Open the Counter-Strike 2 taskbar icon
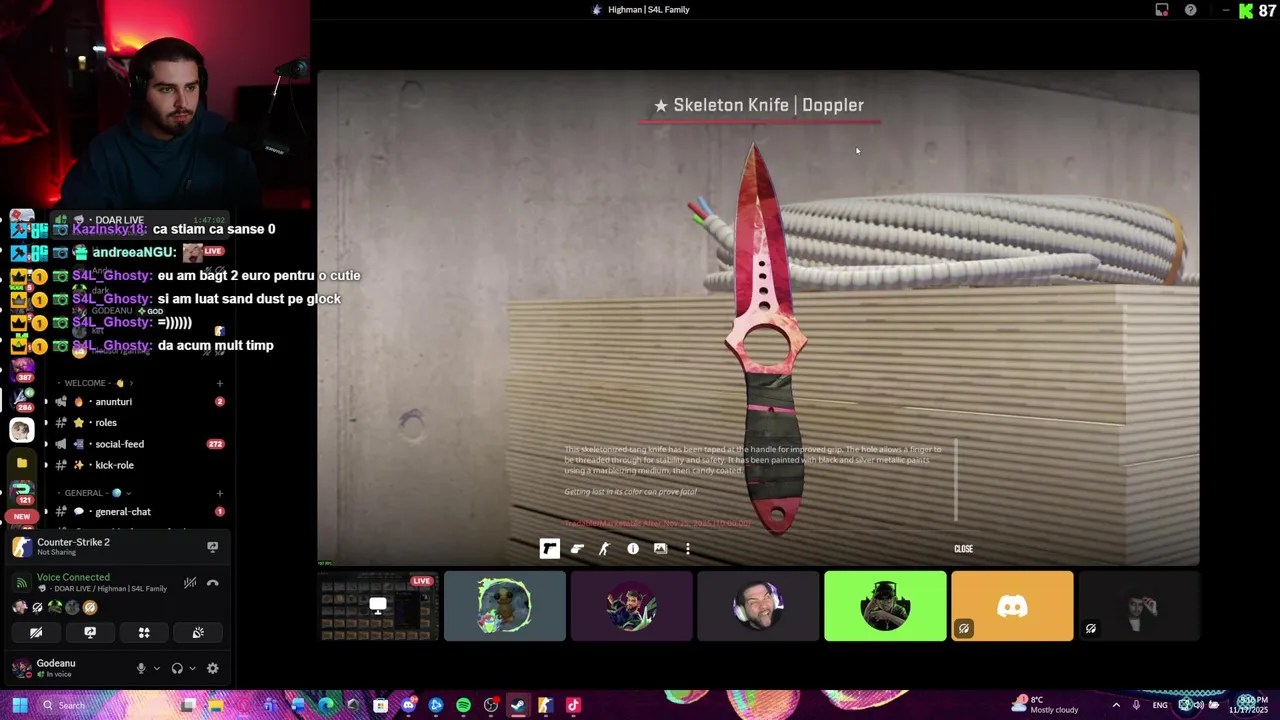The width and height of the screenshot is (1280, 720). point(545,705)
